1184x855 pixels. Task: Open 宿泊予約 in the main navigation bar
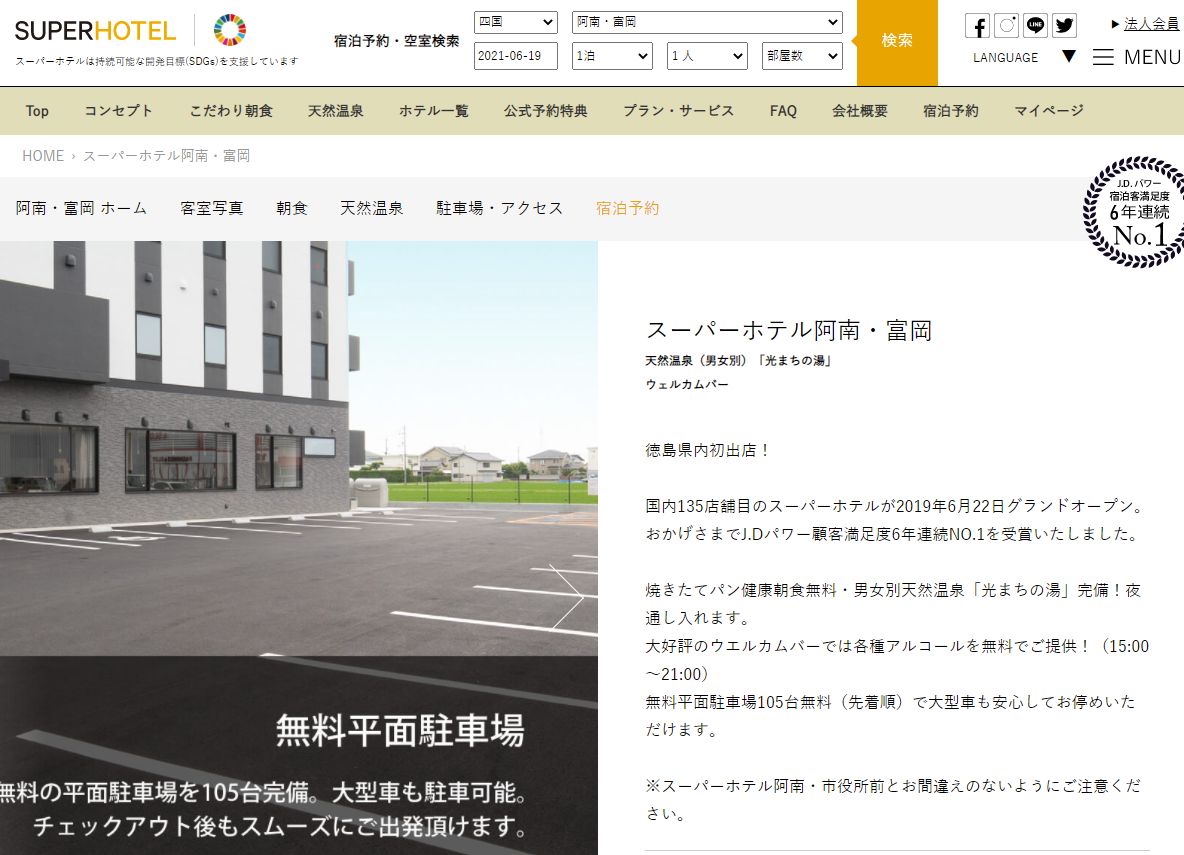tap(951, 111)
